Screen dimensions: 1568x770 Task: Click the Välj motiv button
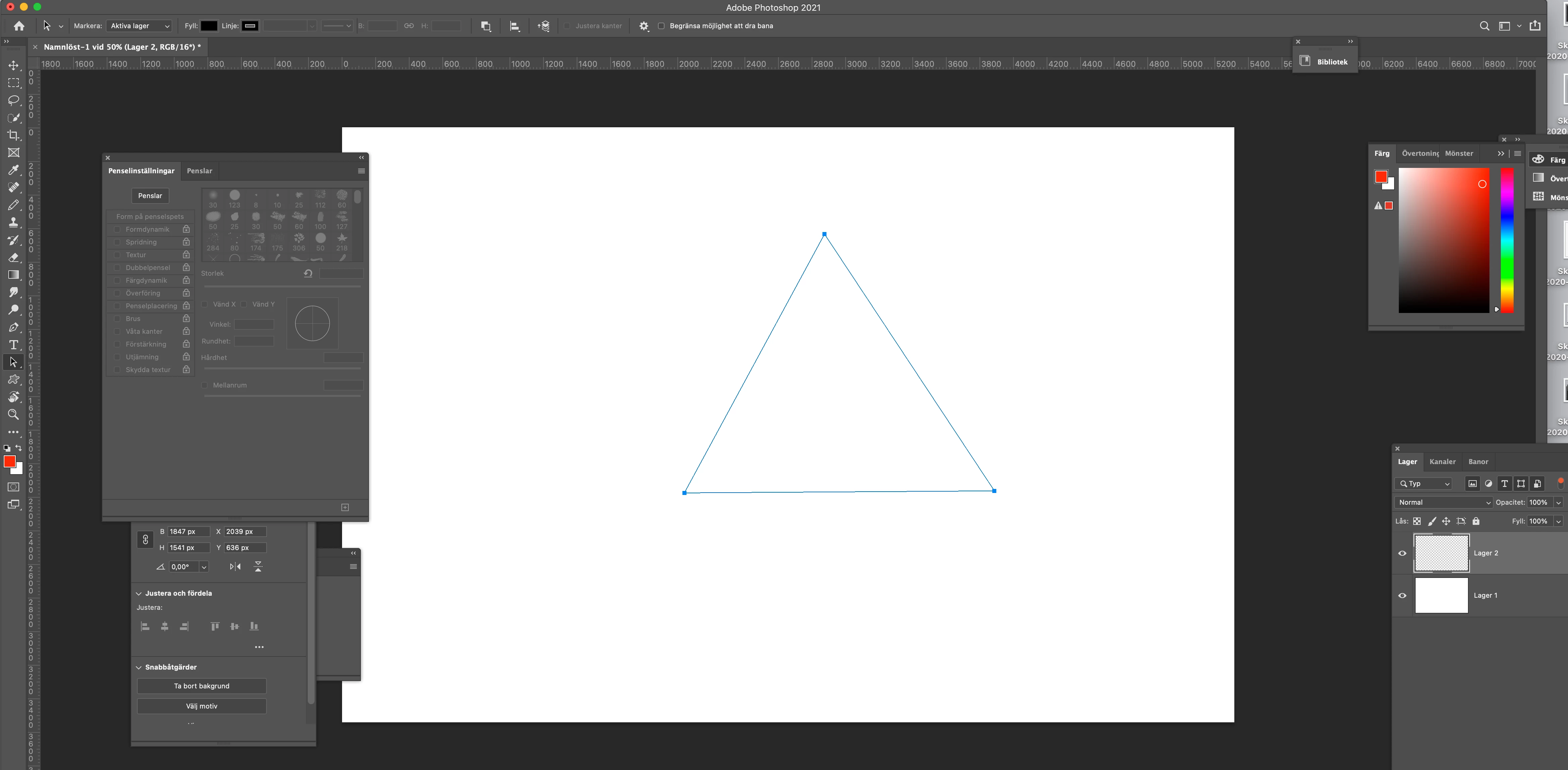201,706
